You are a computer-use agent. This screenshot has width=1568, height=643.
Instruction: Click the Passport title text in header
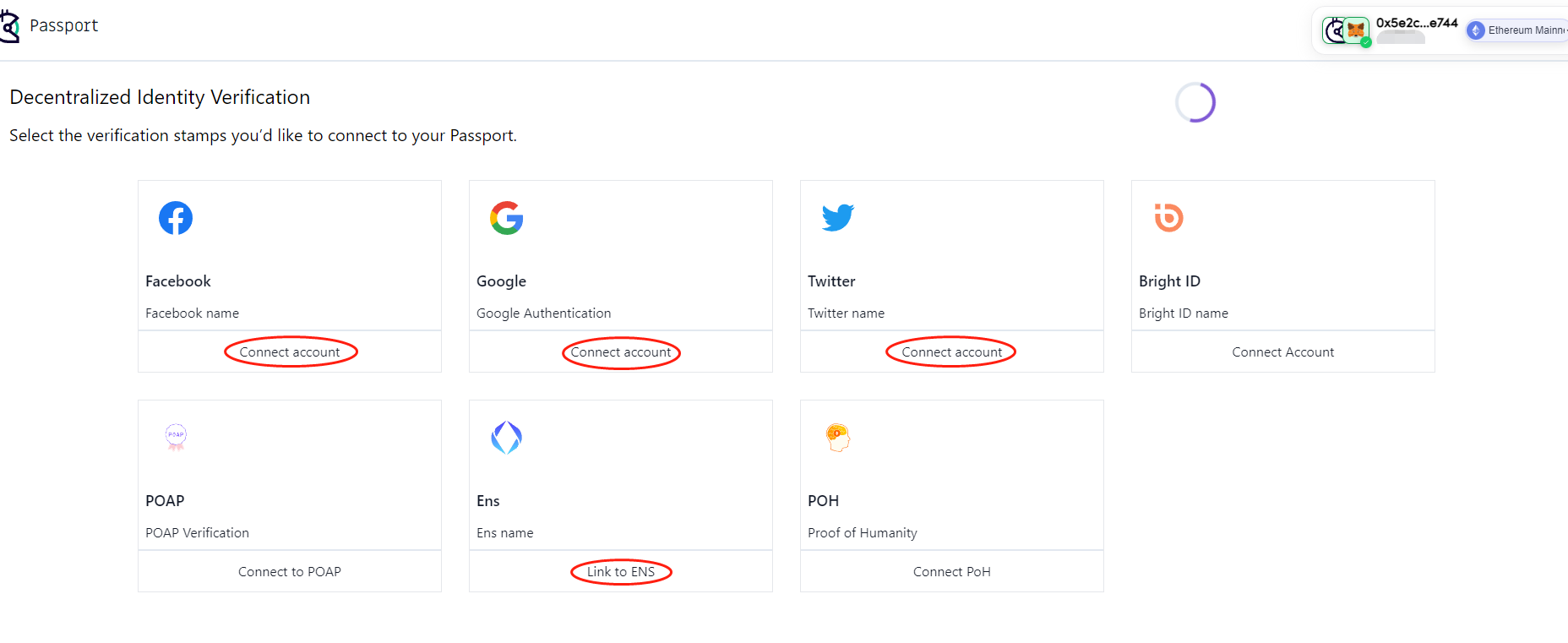[64, 26]
